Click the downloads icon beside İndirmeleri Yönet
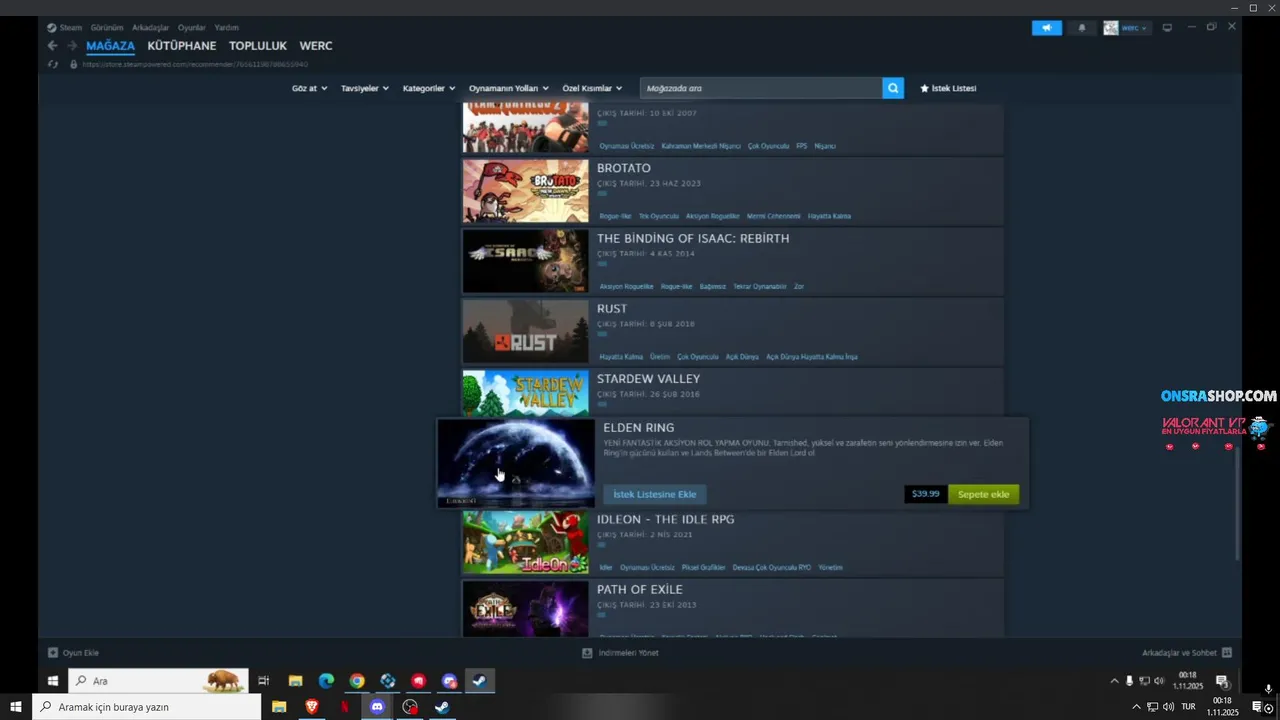The image size is (1280, 720). (x=587, y=653)
